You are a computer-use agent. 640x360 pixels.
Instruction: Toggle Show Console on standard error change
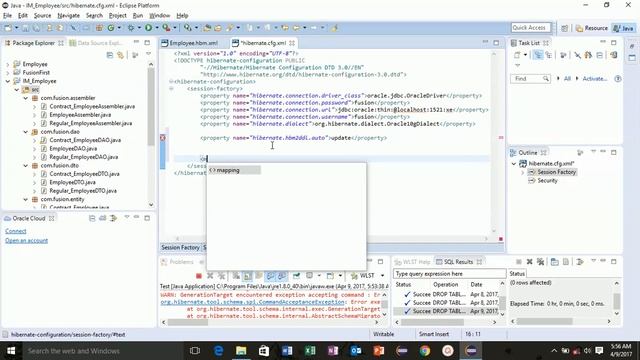click(282, 276)
